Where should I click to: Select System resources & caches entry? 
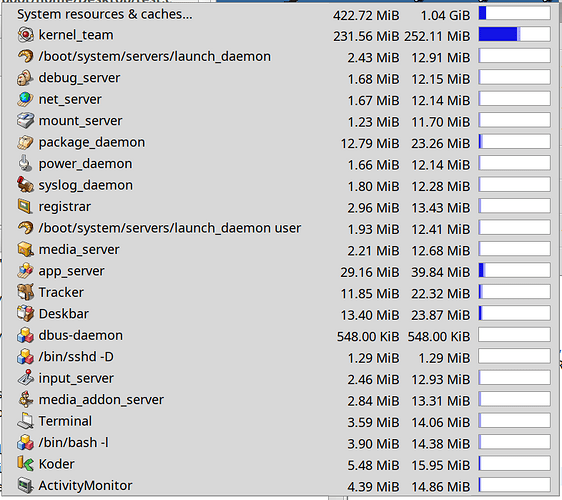click(280, 14)
